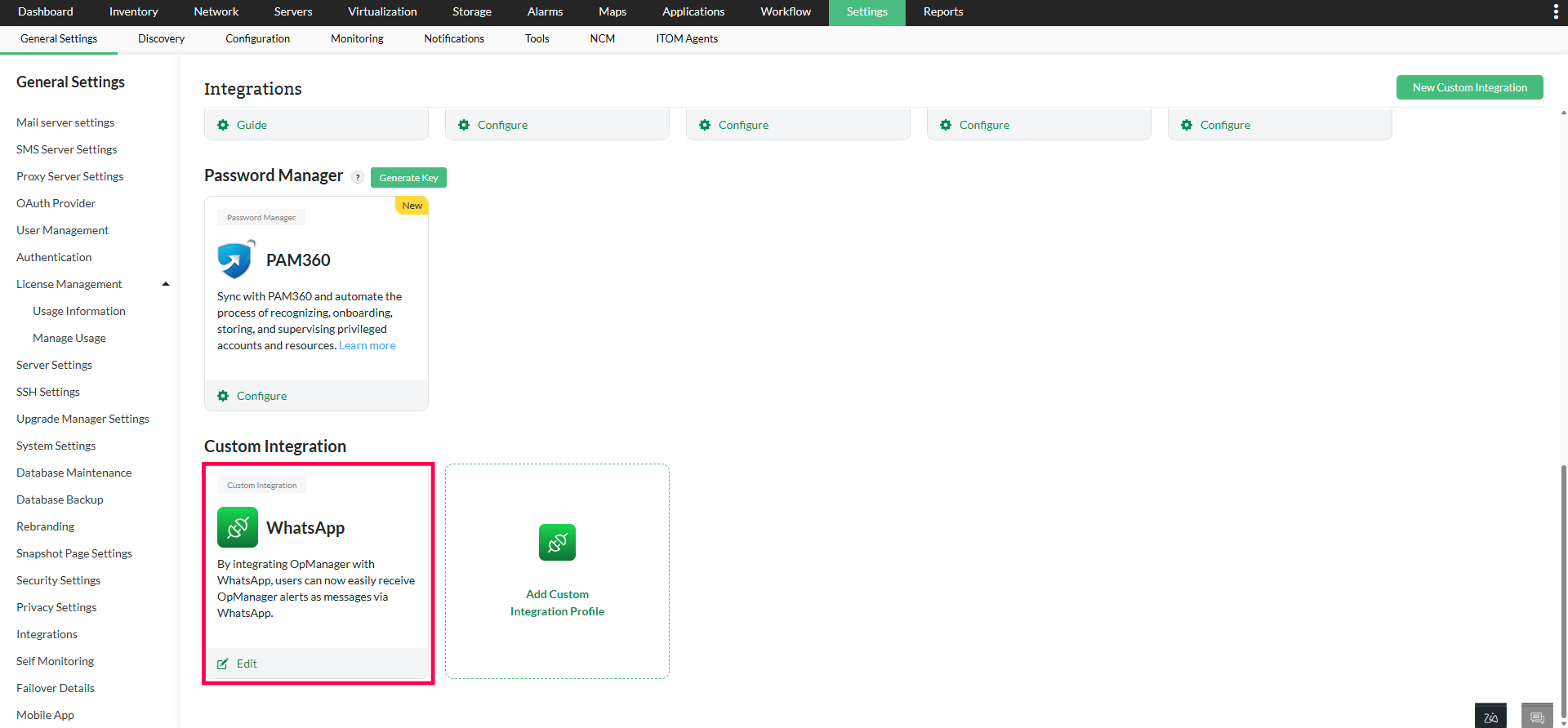Click the Generate Key button

coord(408,178)
